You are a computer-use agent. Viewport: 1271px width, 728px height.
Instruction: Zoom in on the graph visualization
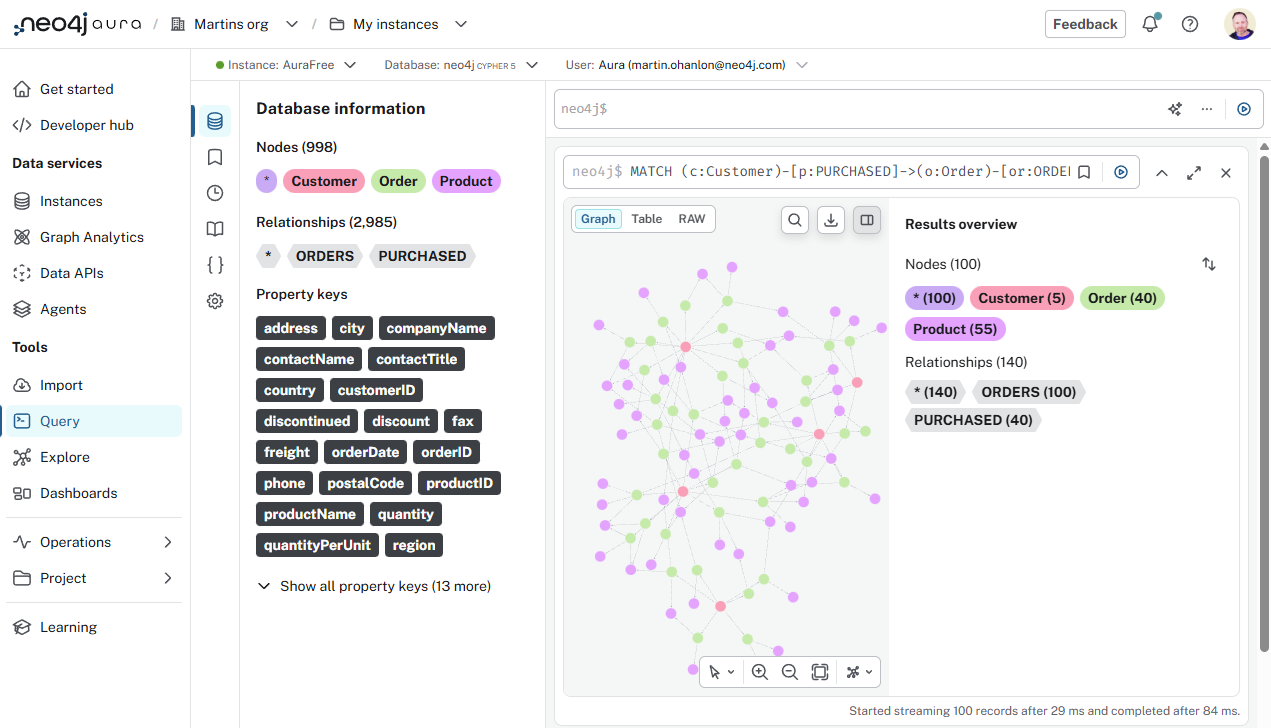click(x=760, y=671)
